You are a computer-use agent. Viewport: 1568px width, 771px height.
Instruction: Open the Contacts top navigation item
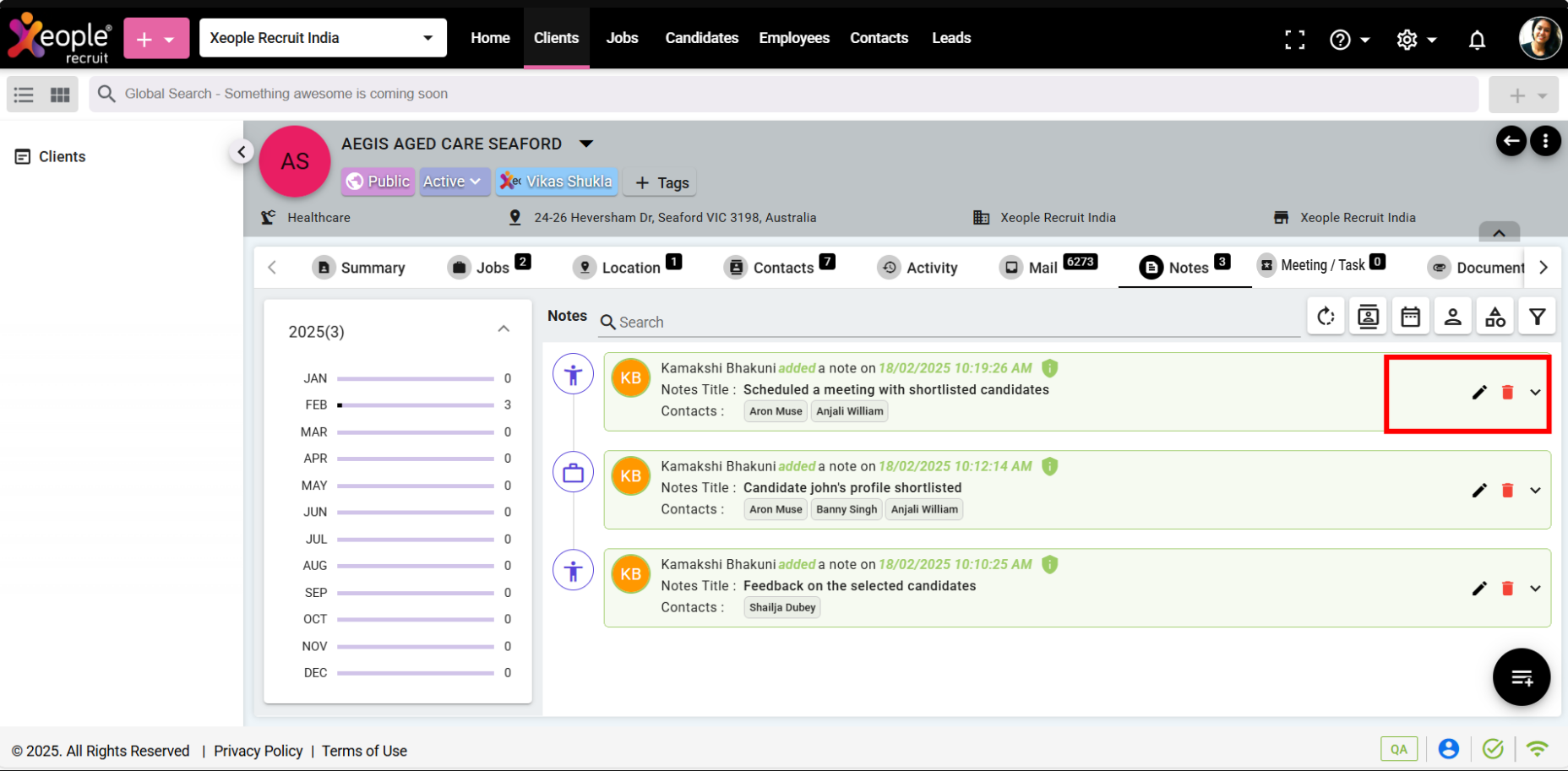click(x=879, y=38)
